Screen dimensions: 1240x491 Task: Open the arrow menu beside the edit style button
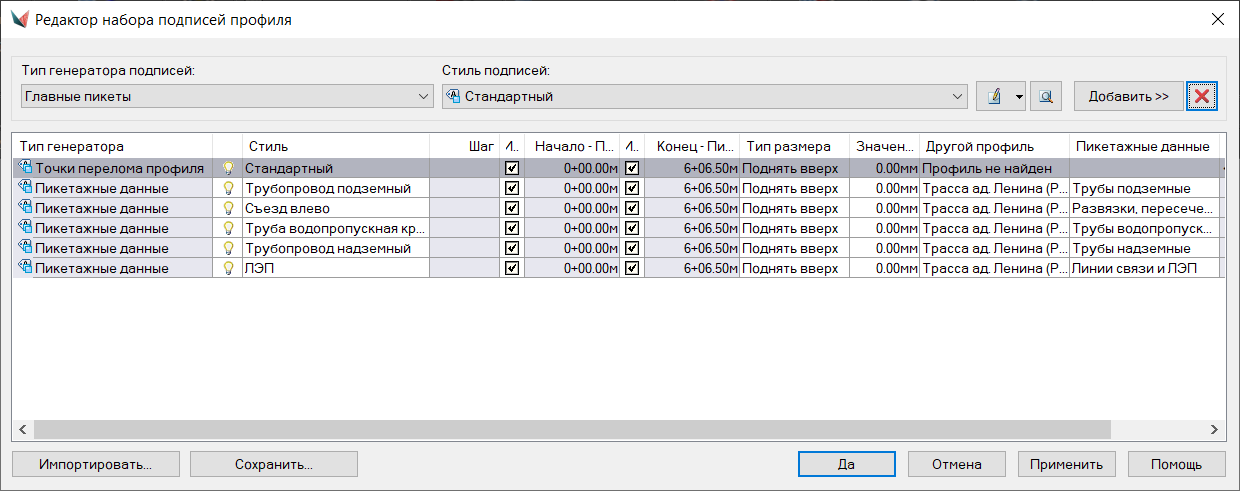(1019, 97)
